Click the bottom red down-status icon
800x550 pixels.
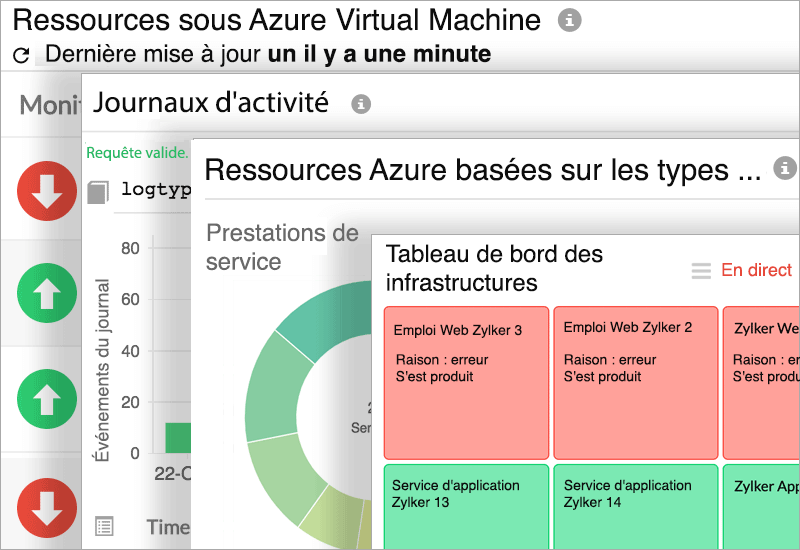pyautogui.click(x=47, y=508)
